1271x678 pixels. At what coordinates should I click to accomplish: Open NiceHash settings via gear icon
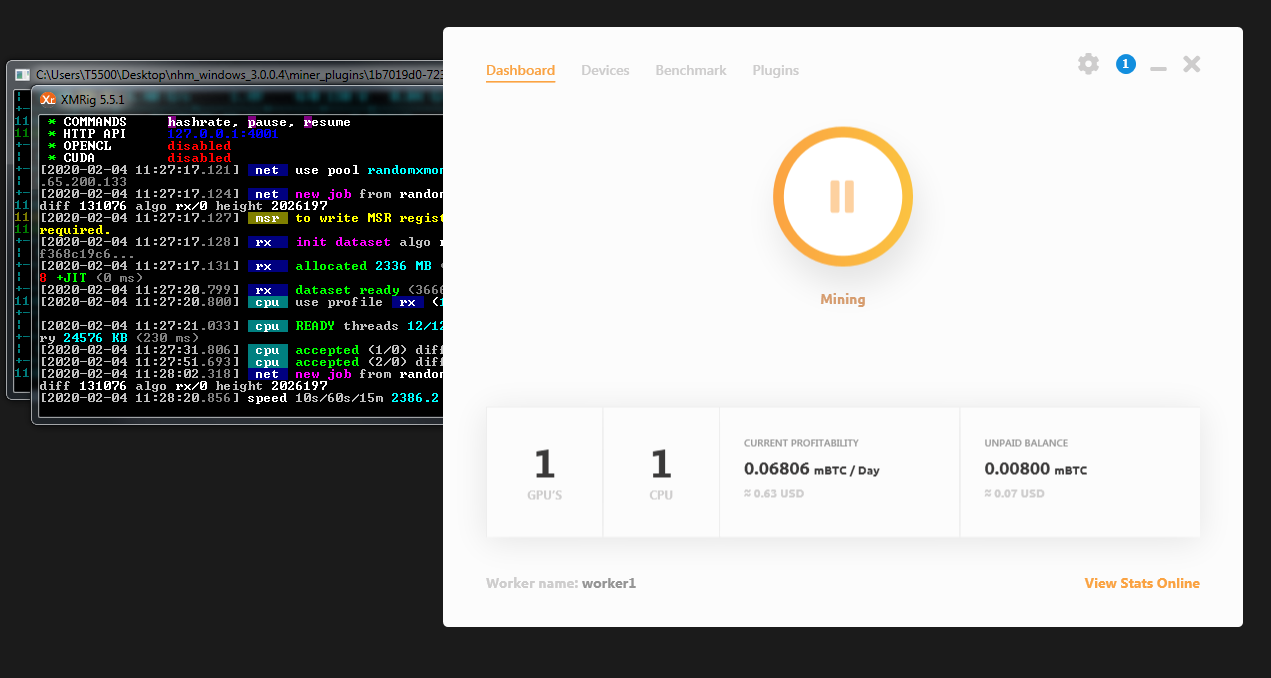(x=1088, y=63)
